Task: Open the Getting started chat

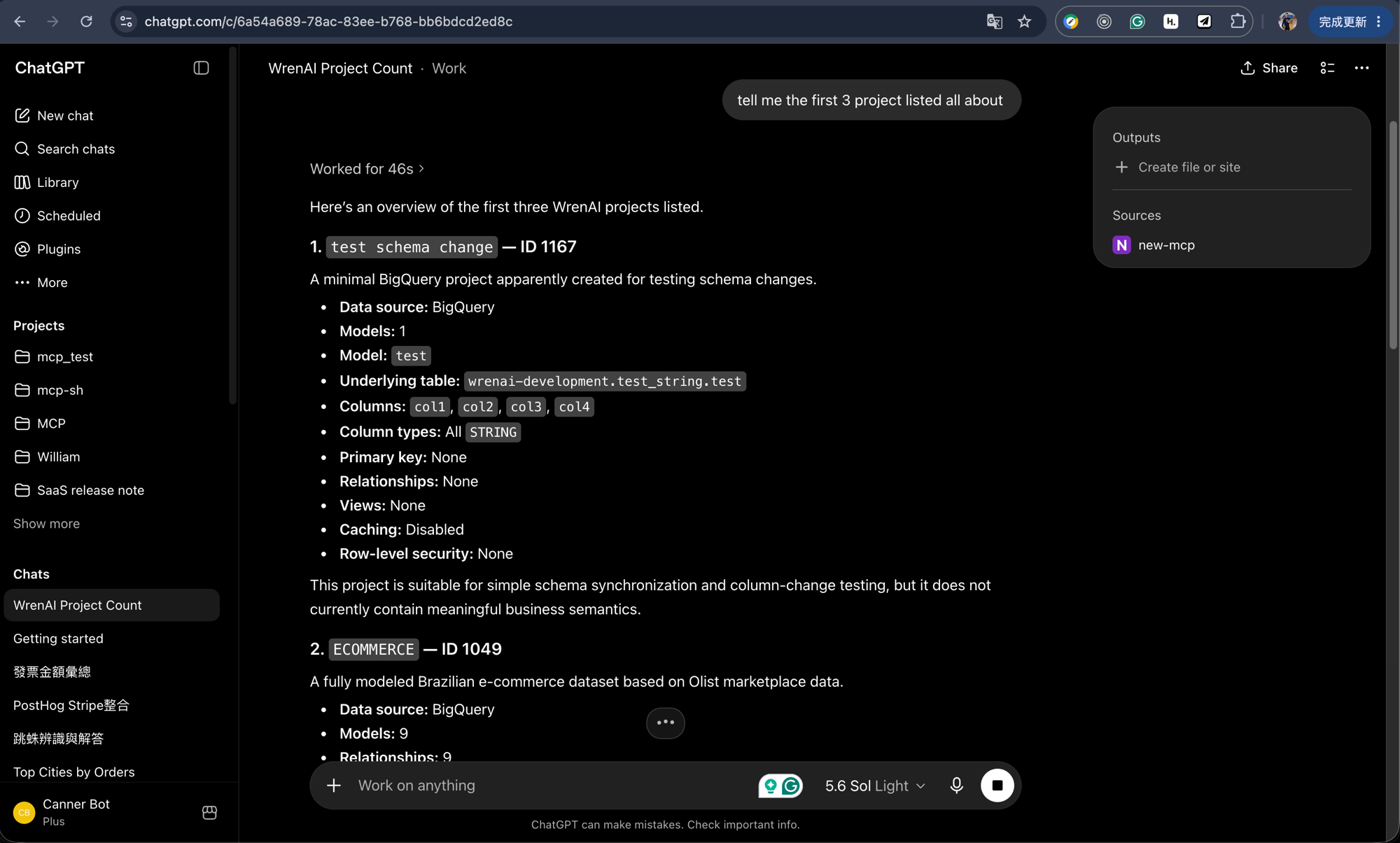Action: pos(58,639)
